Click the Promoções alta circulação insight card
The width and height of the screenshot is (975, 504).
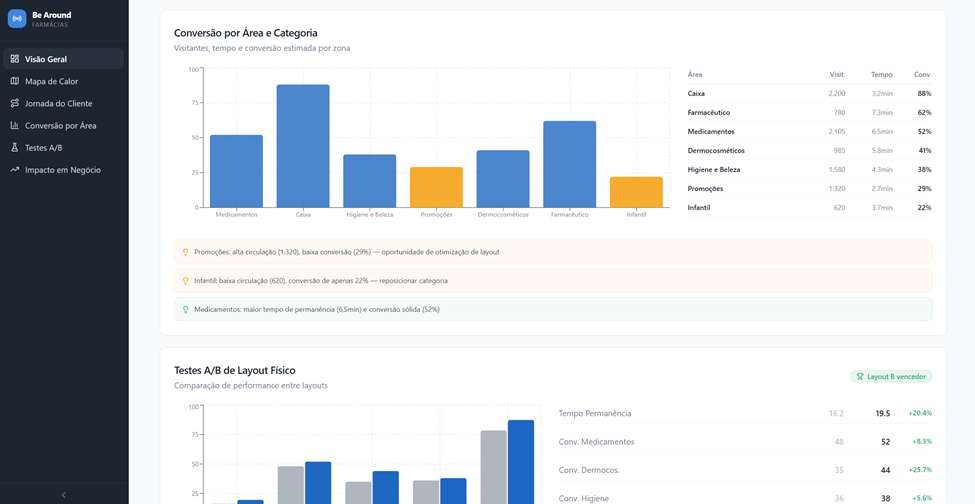[553, 252]
